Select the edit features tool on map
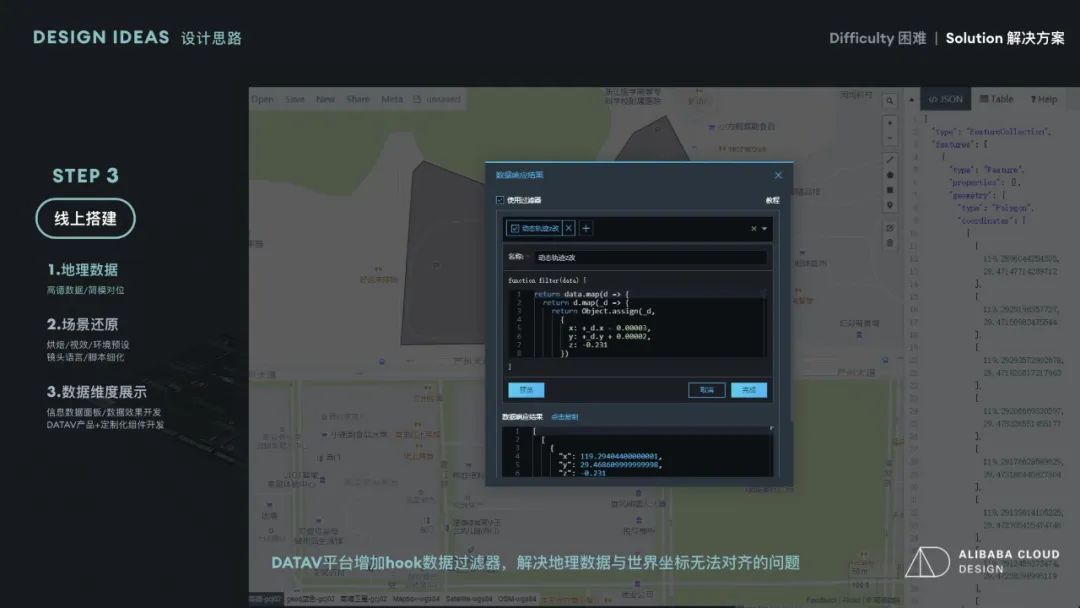The height and width of the screenshot is (608, 1080). [x=890, y=228]
